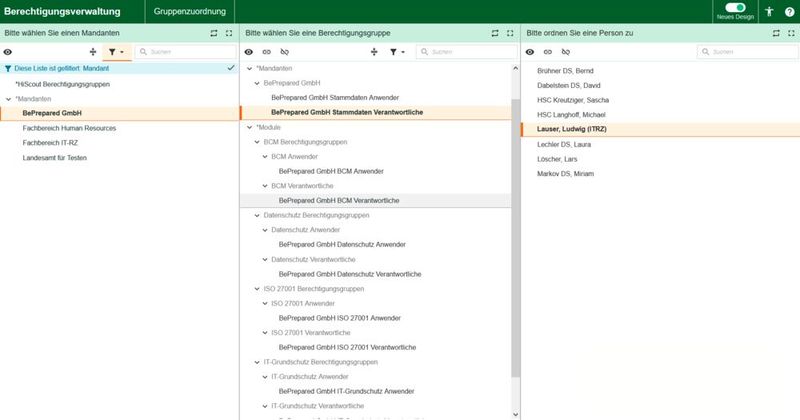Maximize the Berechtigungsgruppe panel
Screen dimensions: 800x420
tap(510, 33)
